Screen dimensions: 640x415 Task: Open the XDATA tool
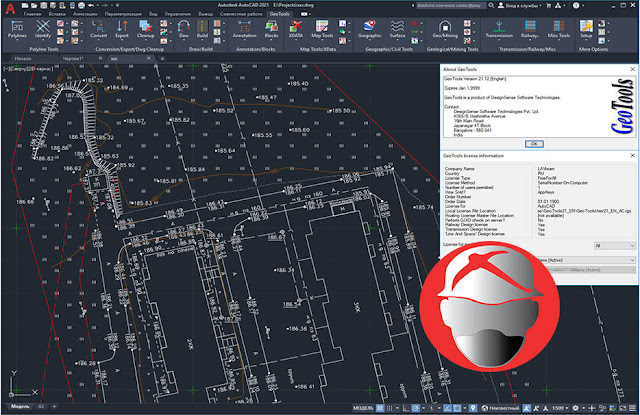click(296, 30)
